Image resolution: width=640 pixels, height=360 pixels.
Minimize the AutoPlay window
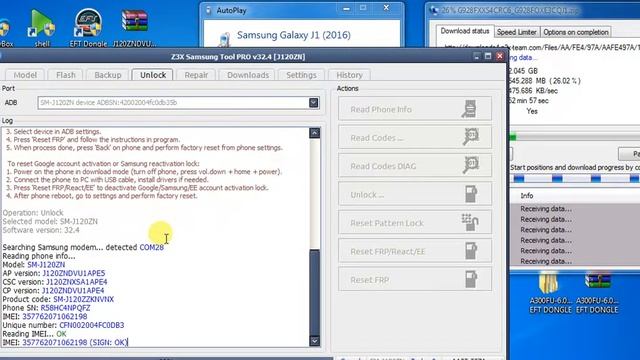click(x=347, y=8)
